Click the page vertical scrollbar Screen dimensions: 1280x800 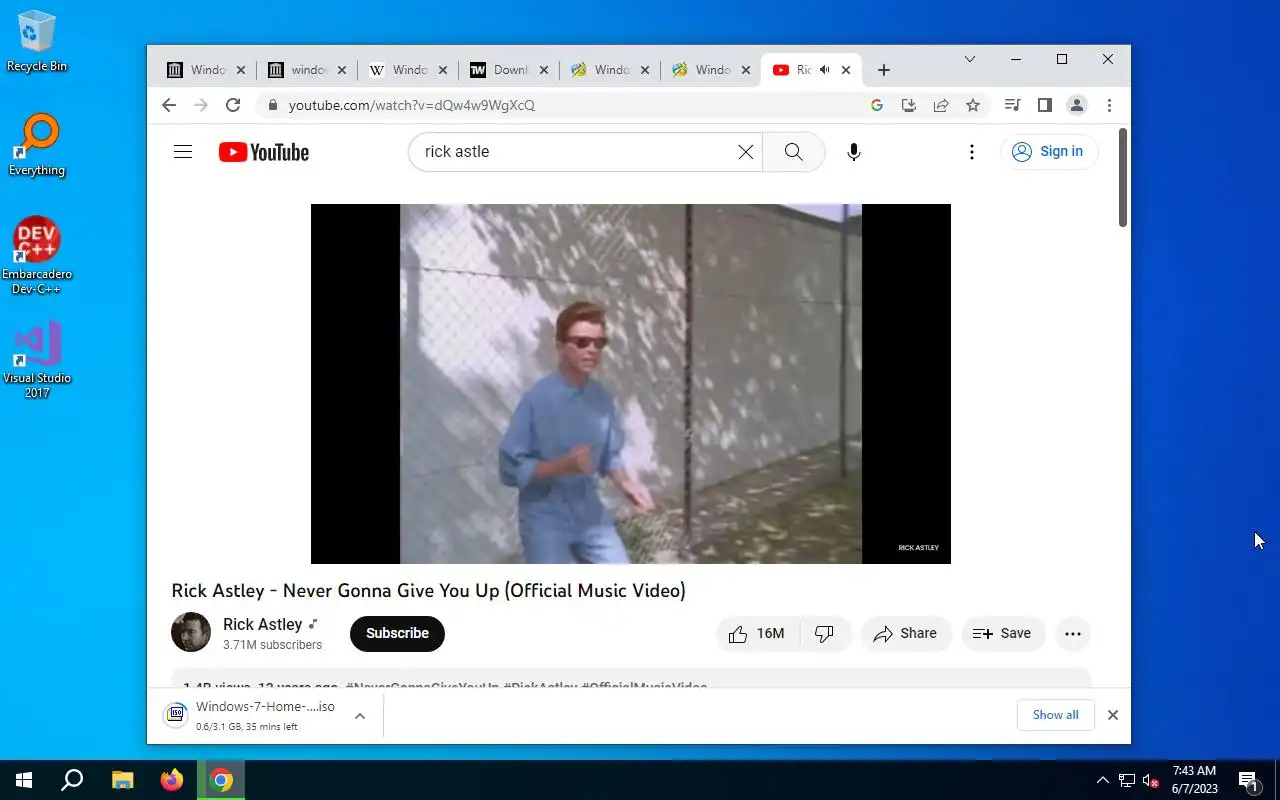[1123, 178]
